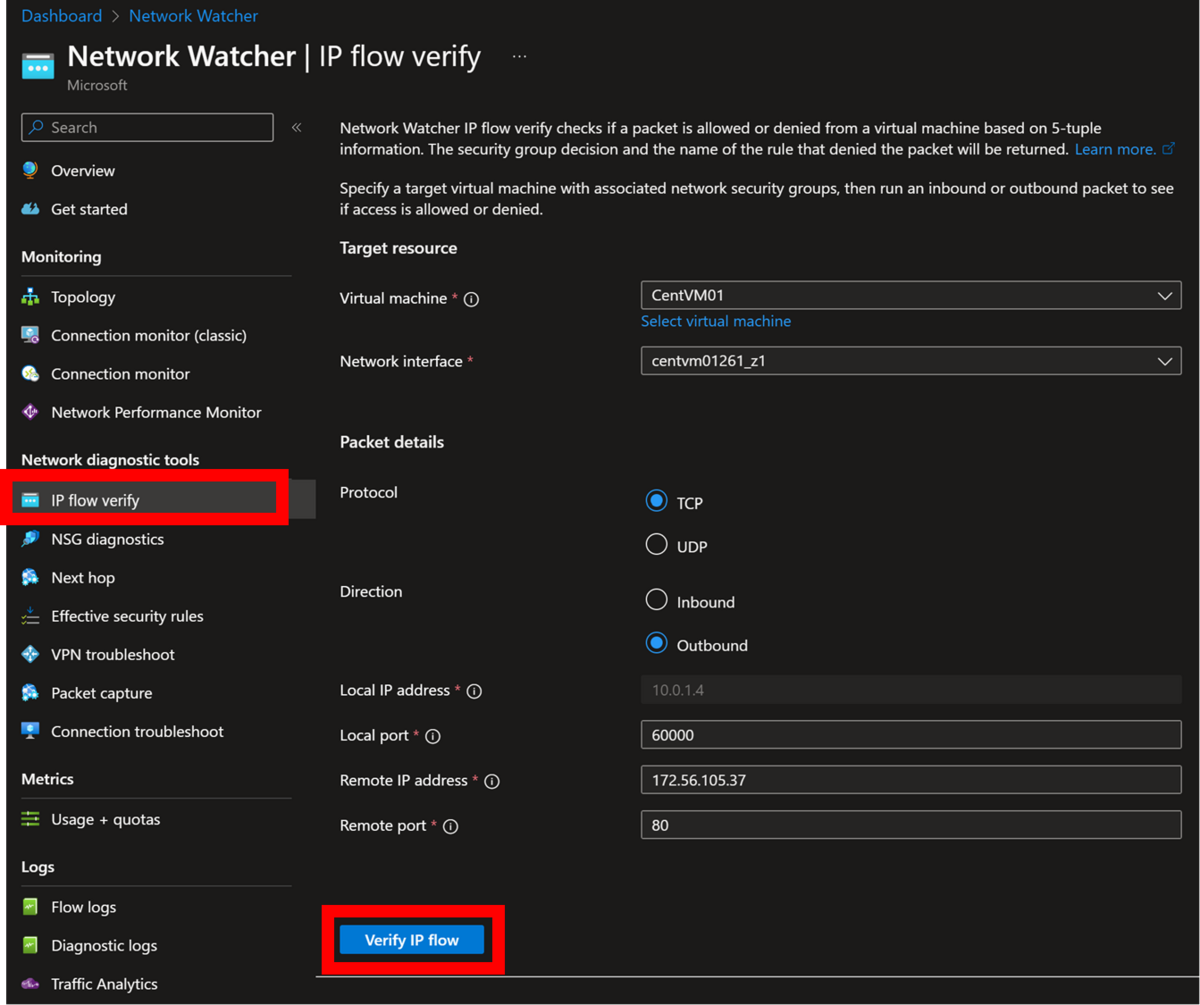The width and height of the screenshot is (1200, 1005).
Task: Click the Flow logs icon
Action: point(30,907)
